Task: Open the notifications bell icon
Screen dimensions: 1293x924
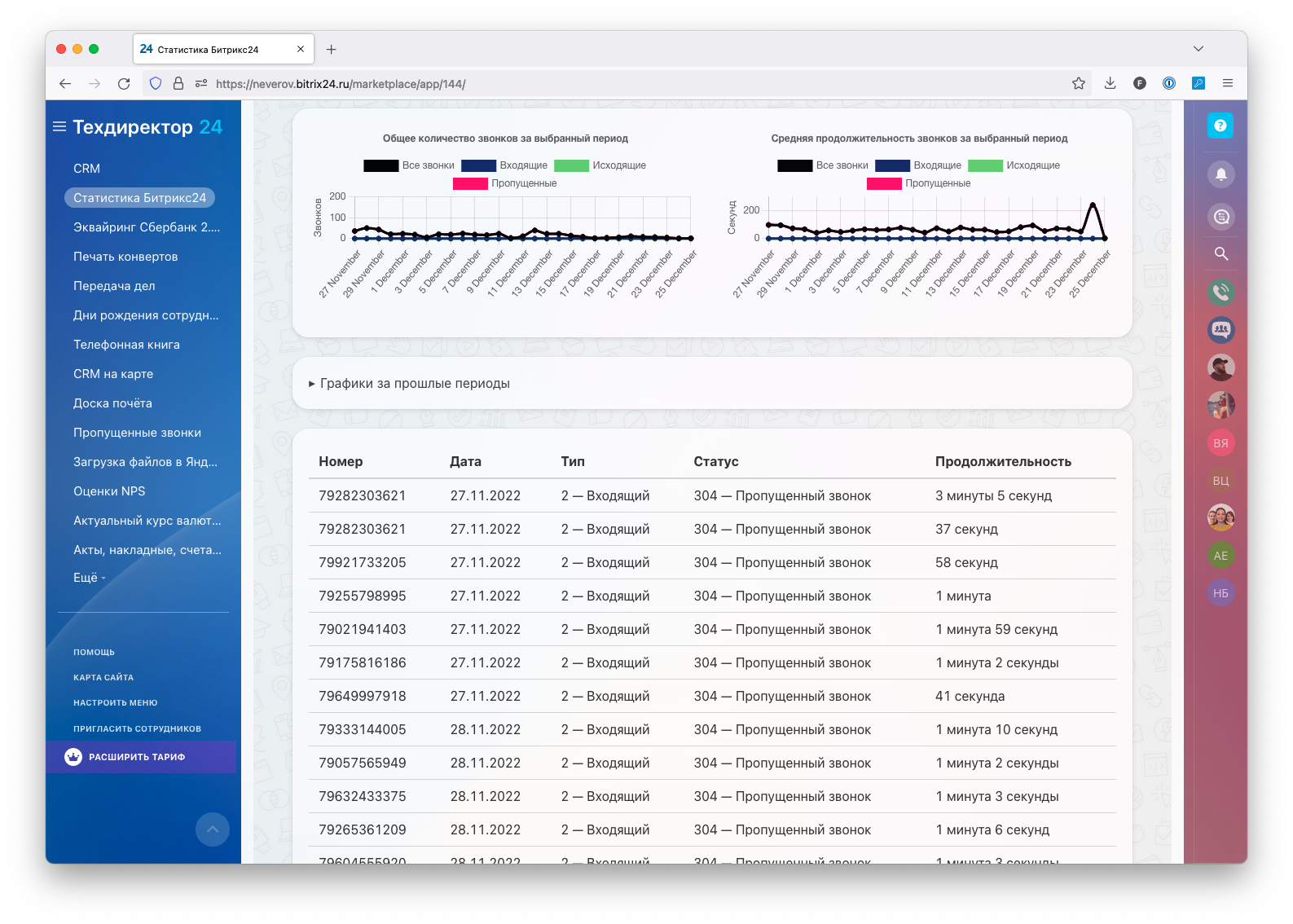Action: click(1220, 174)
